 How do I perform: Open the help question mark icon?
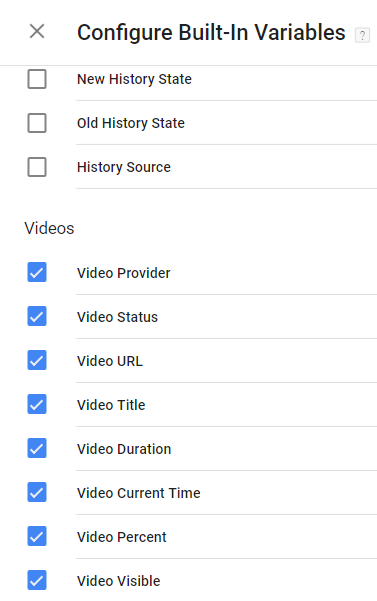tap(362, 35)
